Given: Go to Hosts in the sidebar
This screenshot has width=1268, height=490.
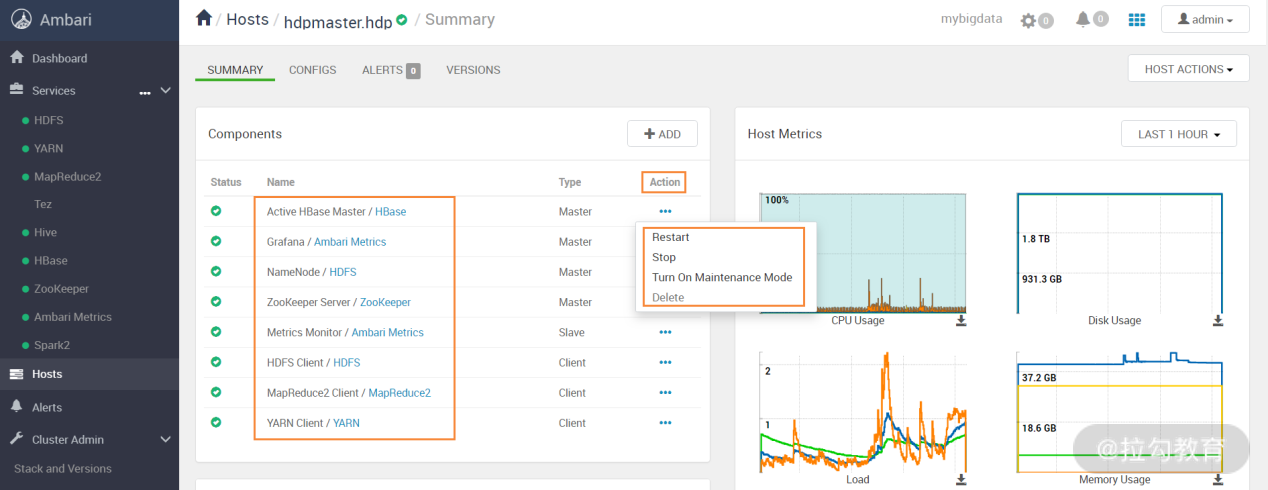Looking at the screenshot, I should click(46, 374).
